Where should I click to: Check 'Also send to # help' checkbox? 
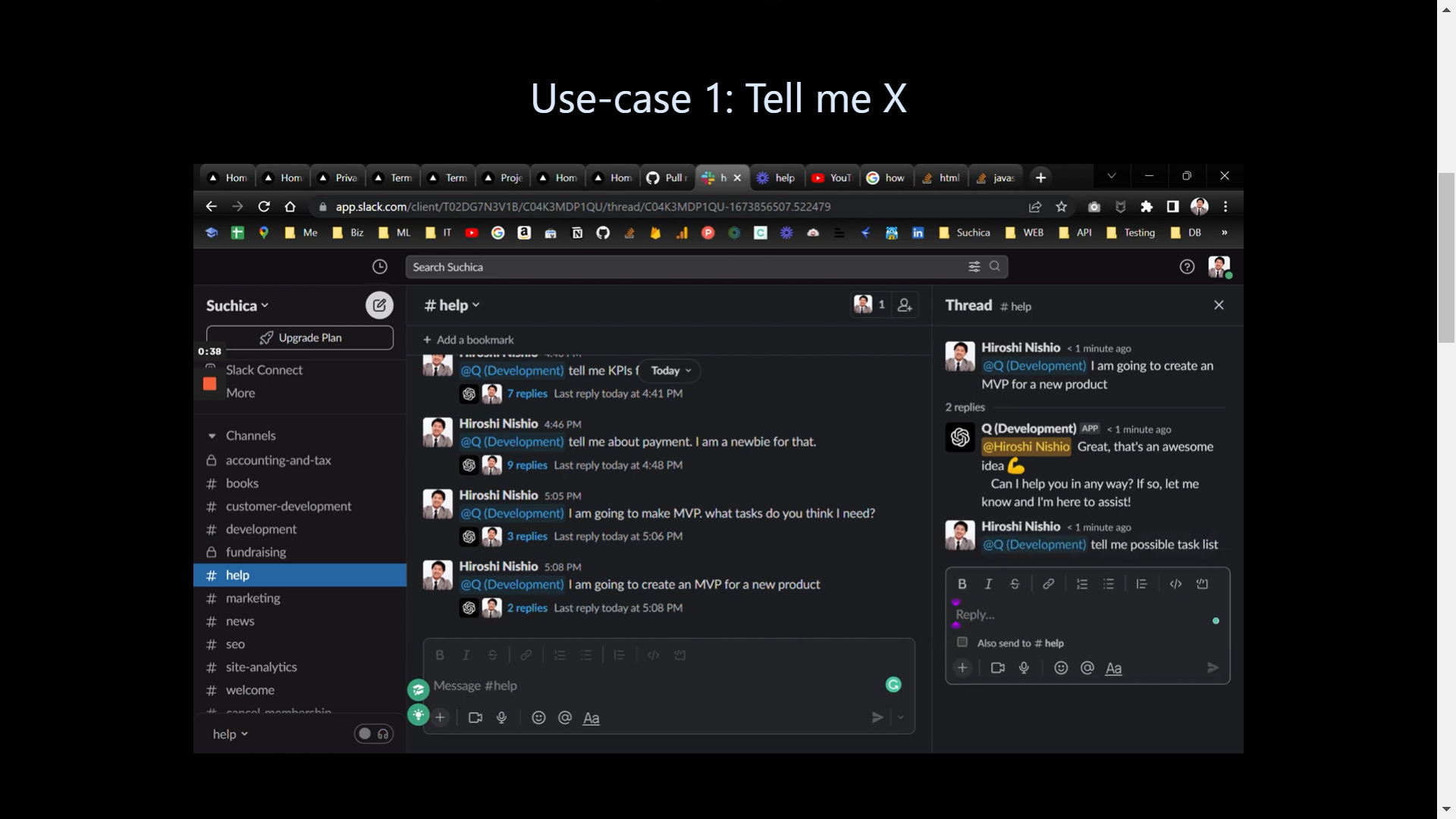pyautogui.click(x=962, y=642)
